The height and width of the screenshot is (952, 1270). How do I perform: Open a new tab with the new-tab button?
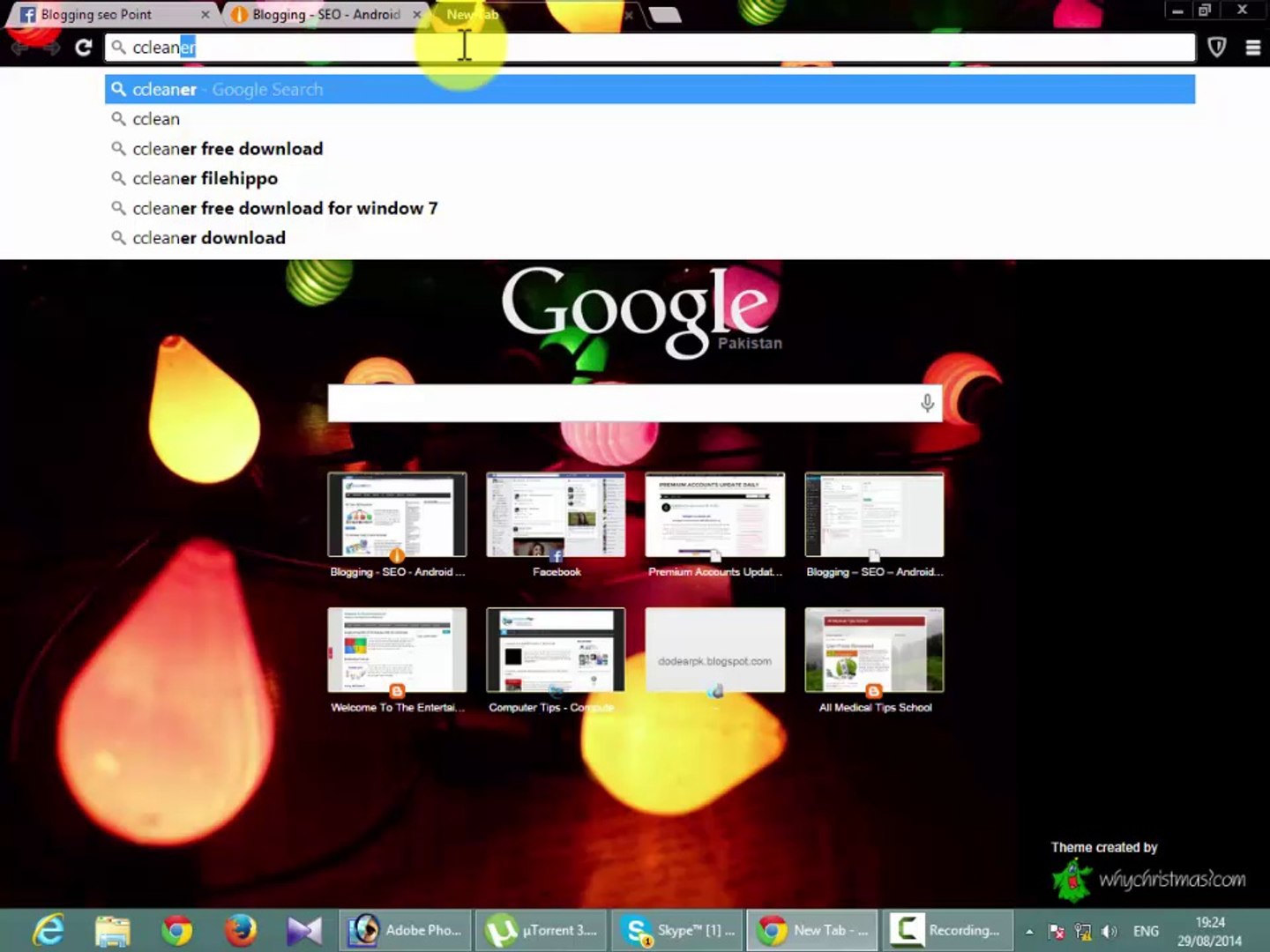click(664, 15)
